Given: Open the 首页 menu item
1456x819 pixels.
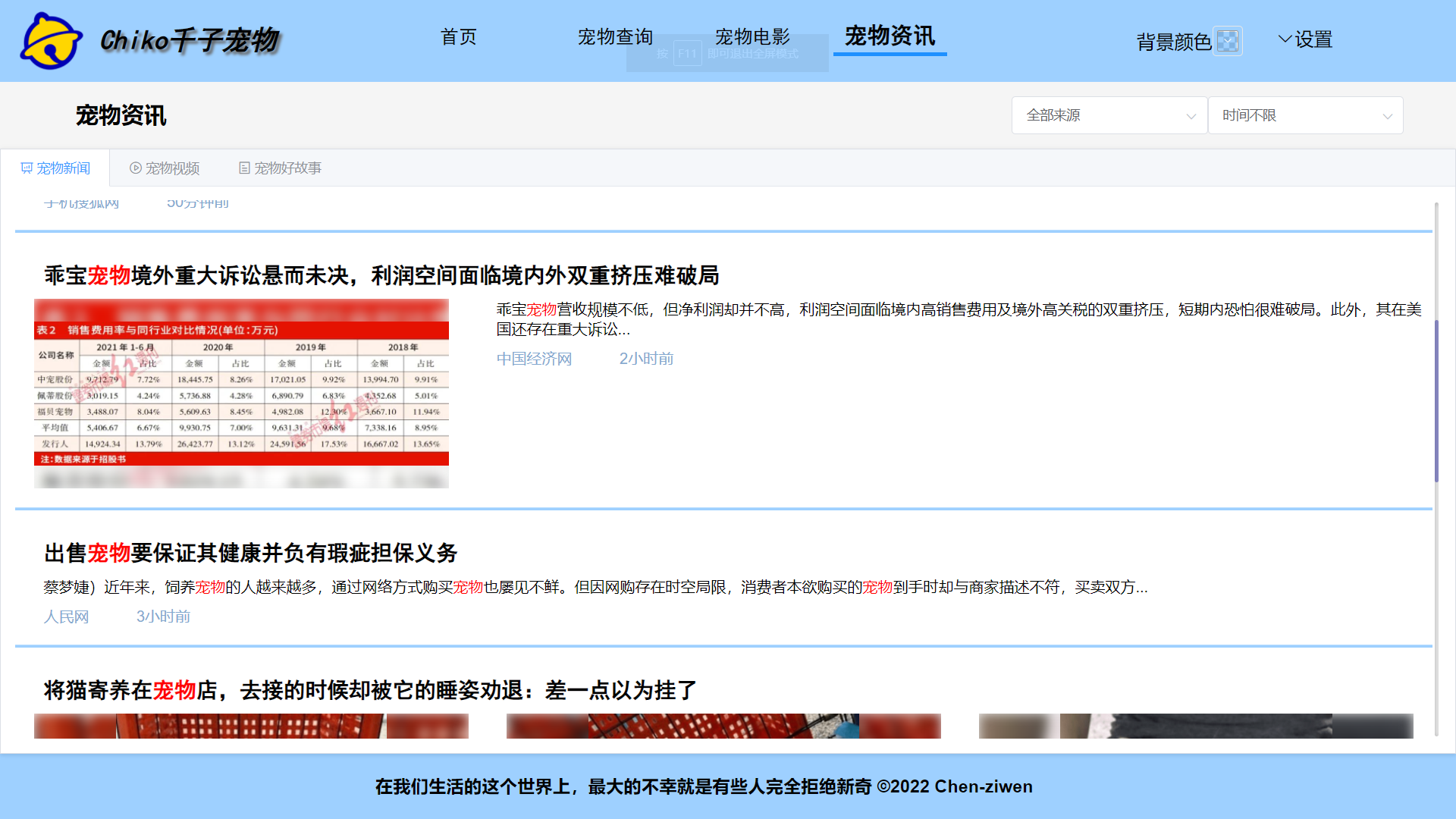Looking at the screenshot, I should pyautogui.click(x=458, y=36).
